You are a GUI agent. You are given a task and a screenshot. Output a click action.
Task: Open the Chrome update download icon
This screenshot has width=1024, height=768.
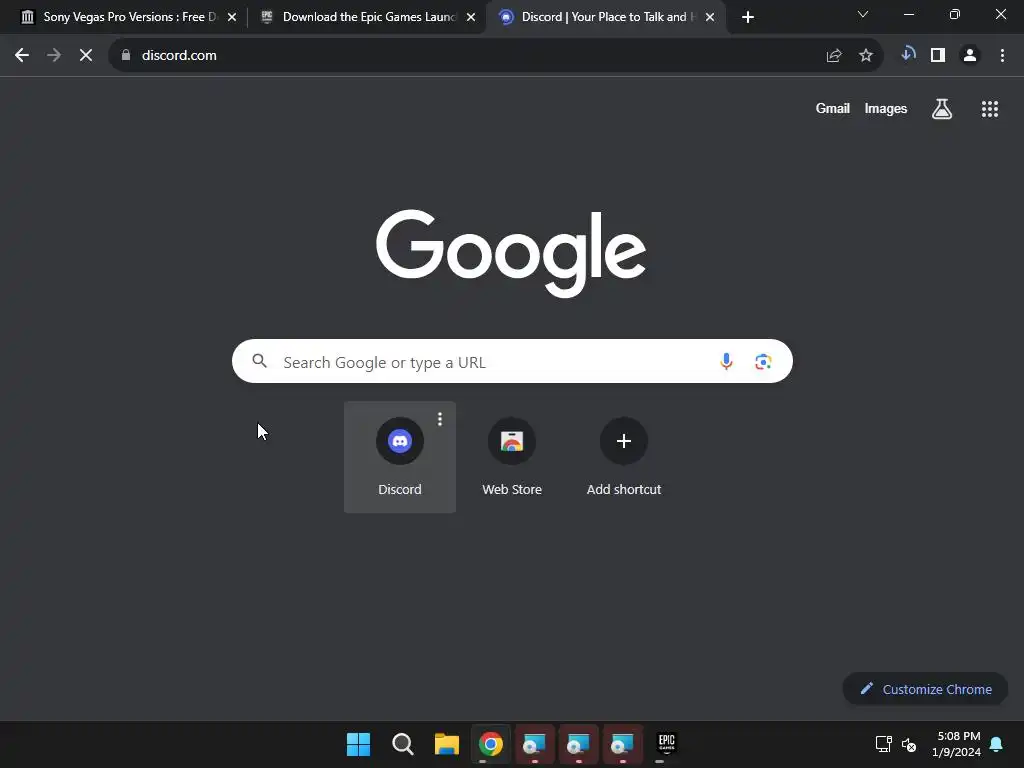point(908,54)
